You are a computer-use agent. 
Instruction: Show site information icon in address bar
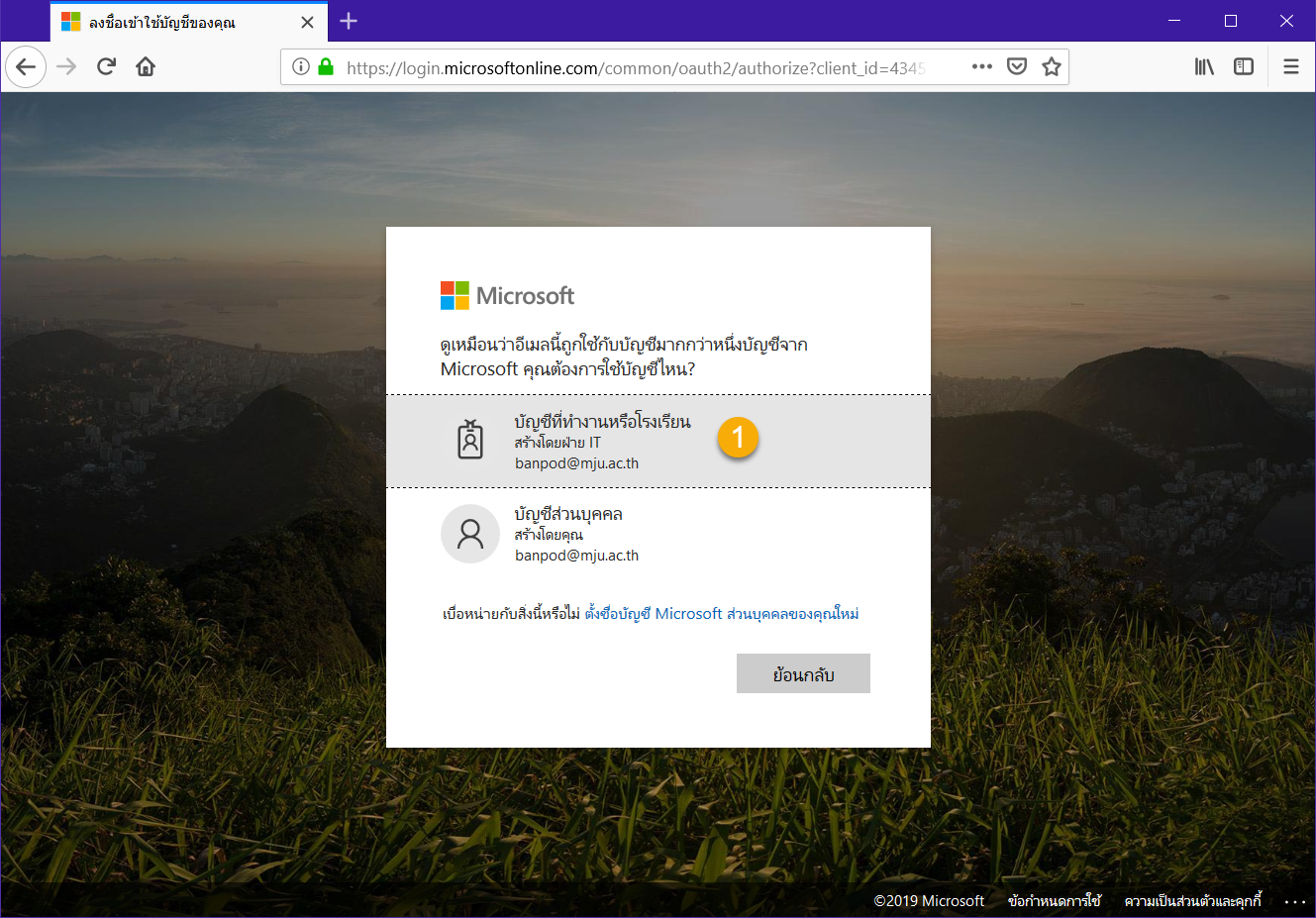pyautogui.click(x=301, y=67)
